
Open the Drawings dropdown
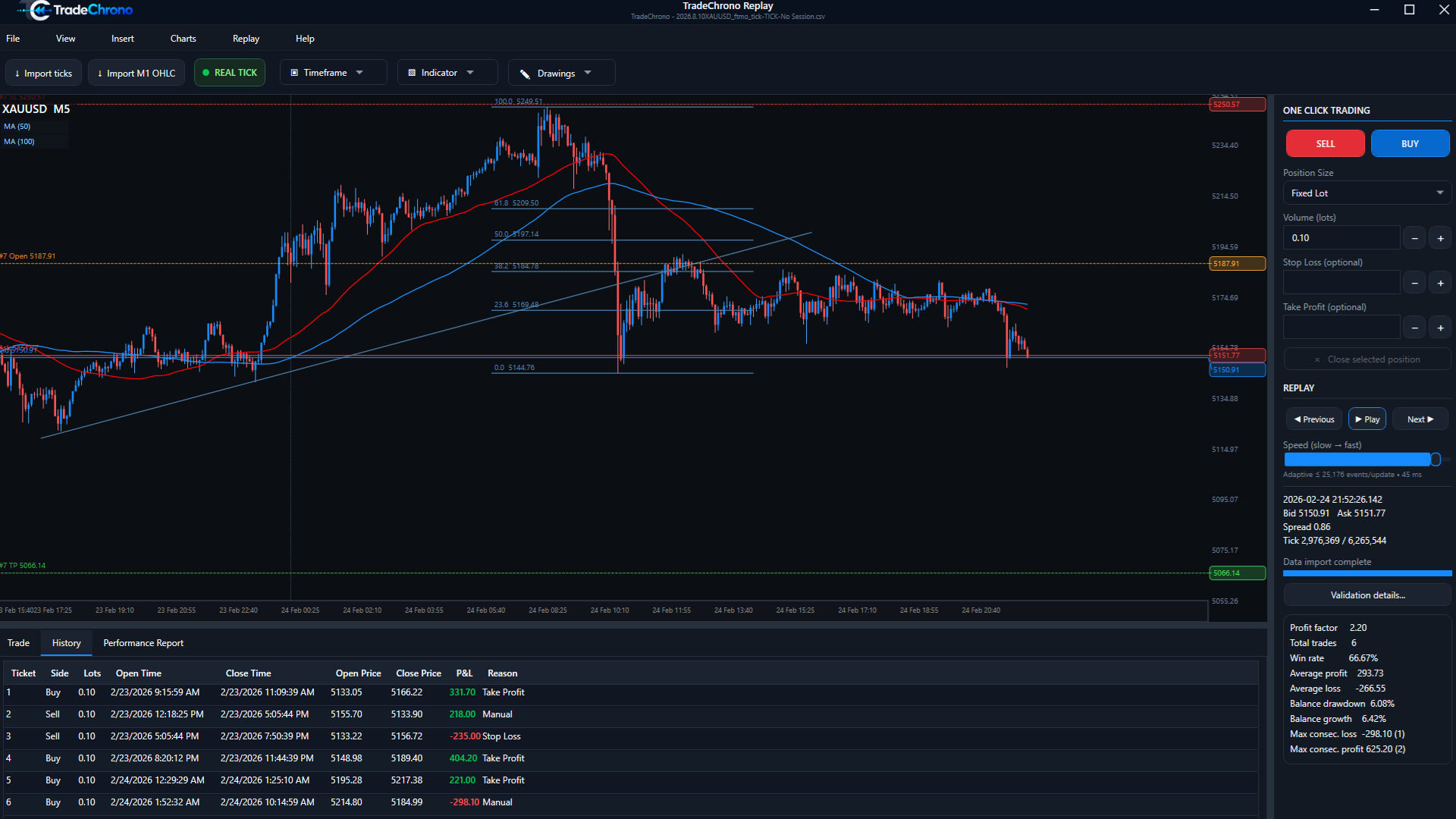coord(562,73)
